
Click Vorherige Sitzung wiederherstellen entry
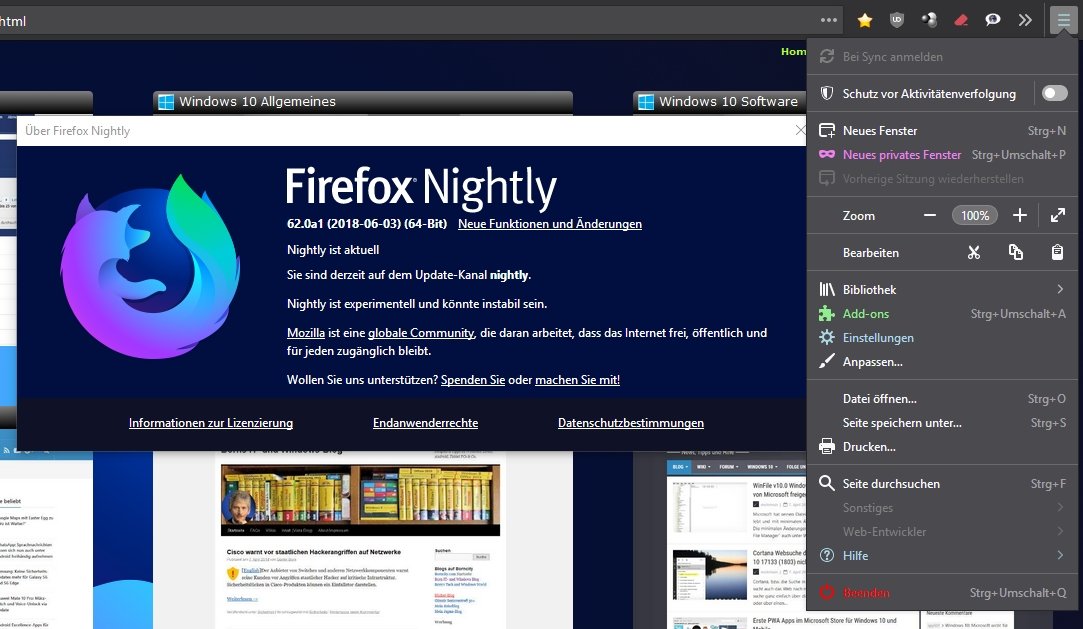click(941, 179)
